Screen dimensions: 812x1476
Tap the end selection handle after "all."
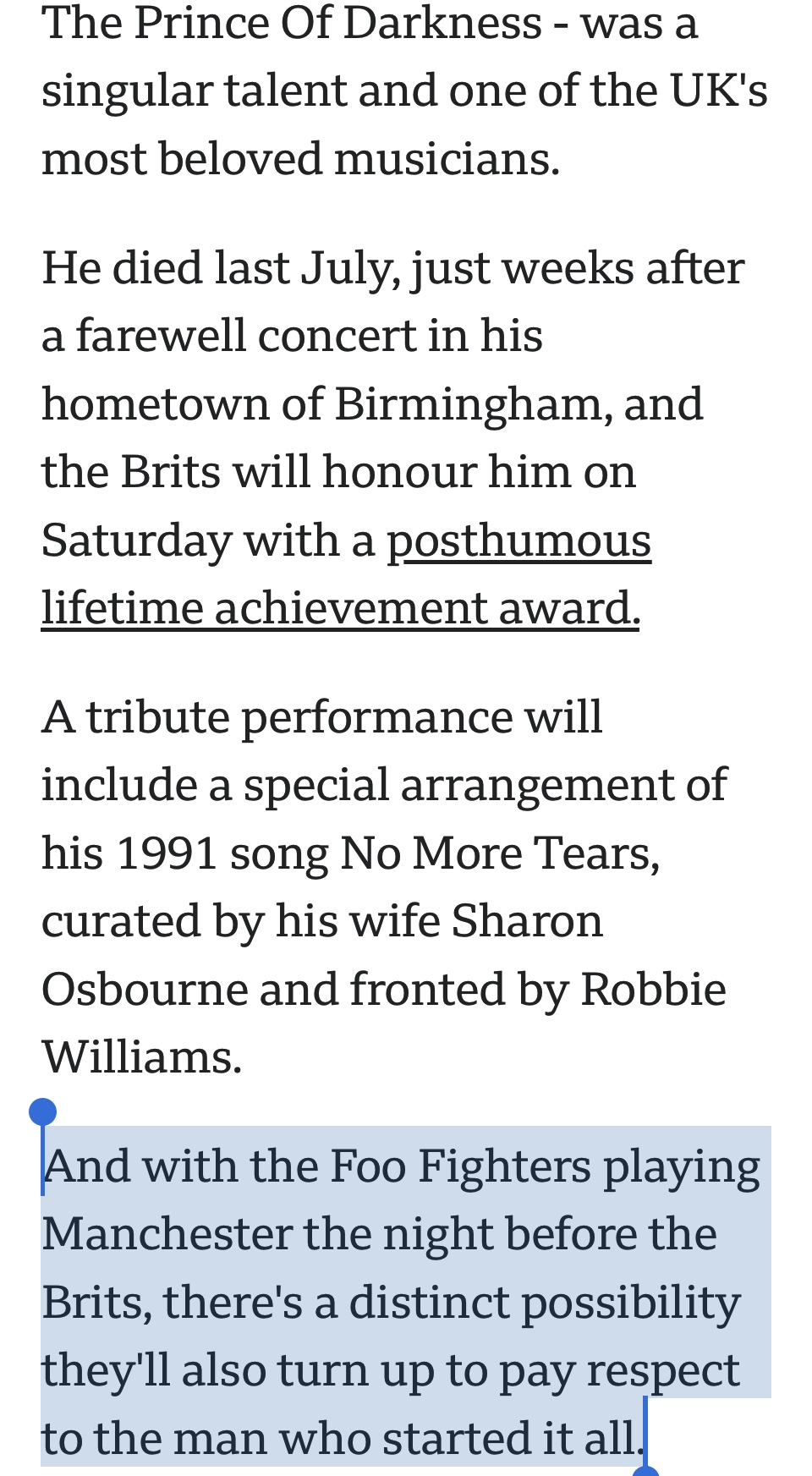pos(646,1471)
